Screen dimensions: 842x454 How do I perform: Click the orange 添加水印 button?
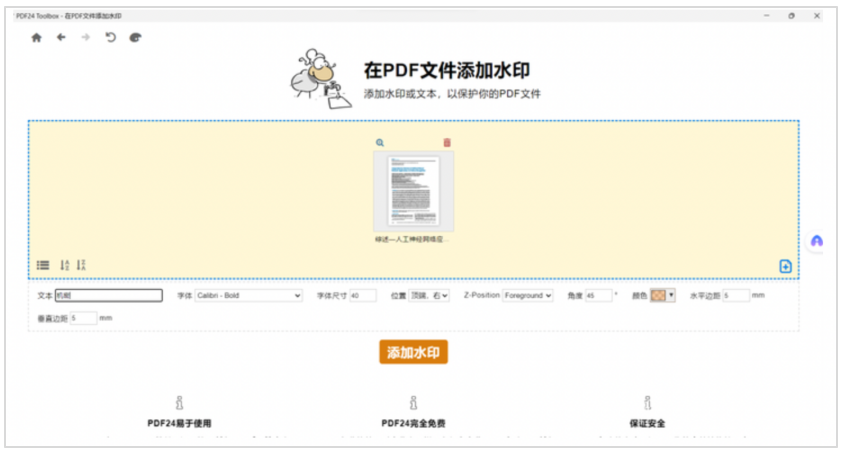pos(413,352)
